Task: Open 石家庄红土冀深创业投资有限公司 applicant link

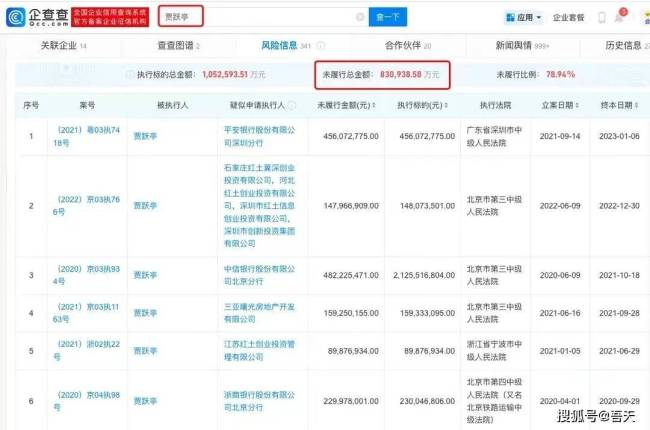Action: point(260,174)
